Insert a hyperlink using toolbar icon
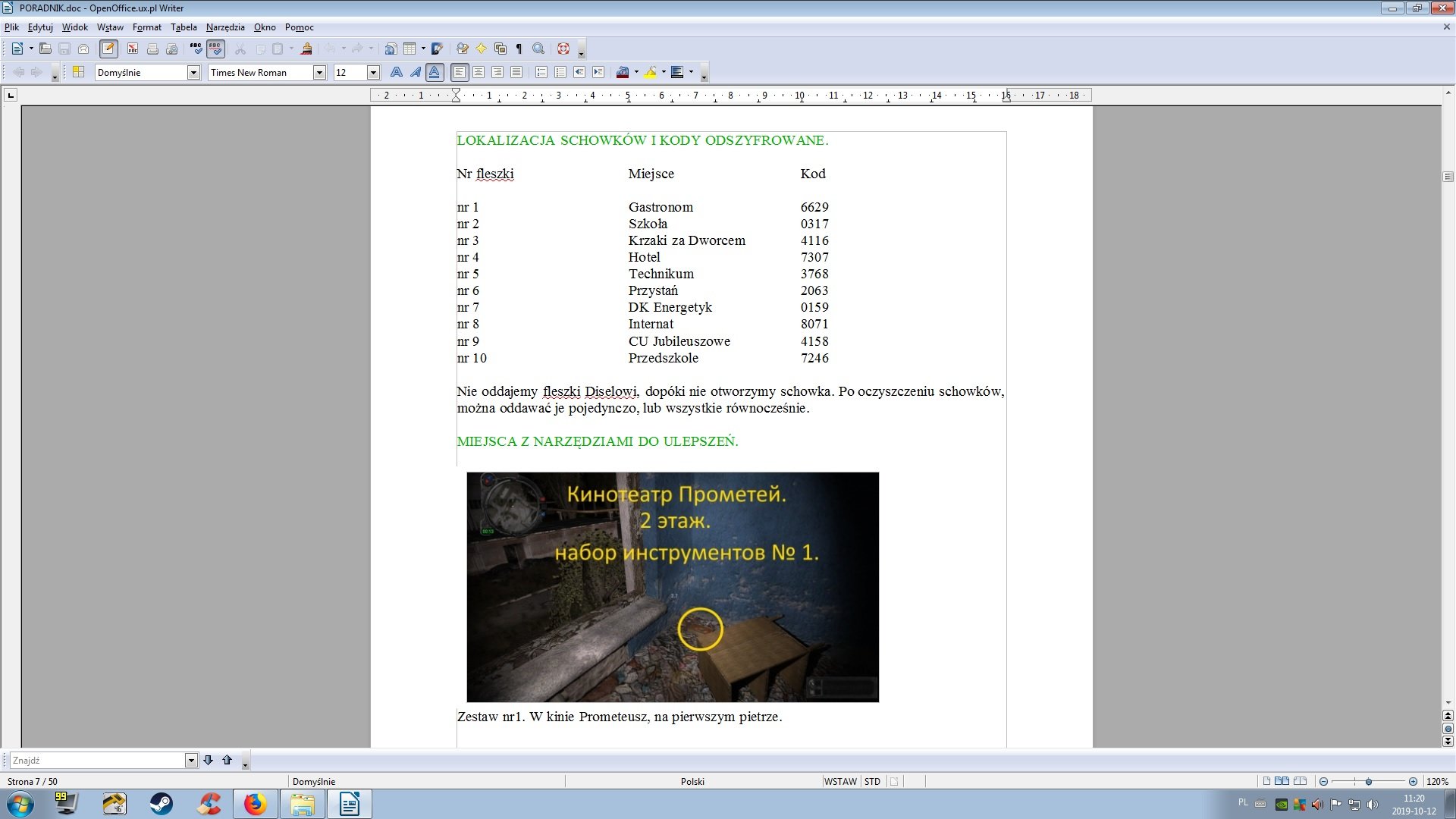 pos(391,49)
